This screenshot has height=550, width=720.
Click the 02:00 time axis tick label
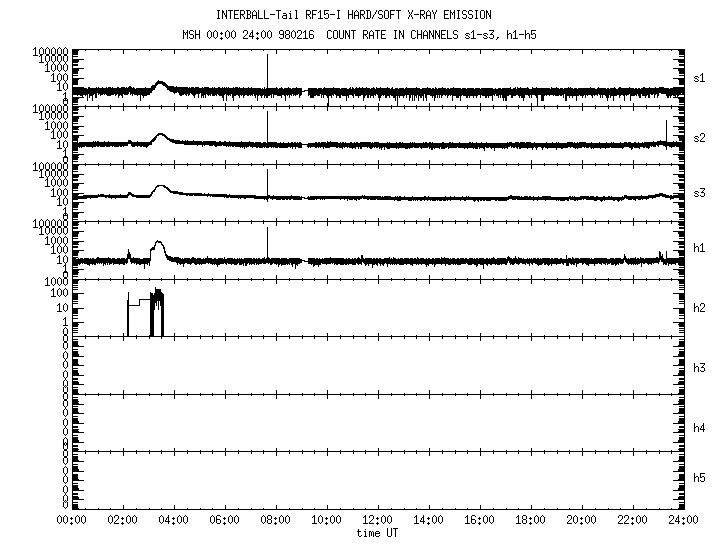[122, 521]
